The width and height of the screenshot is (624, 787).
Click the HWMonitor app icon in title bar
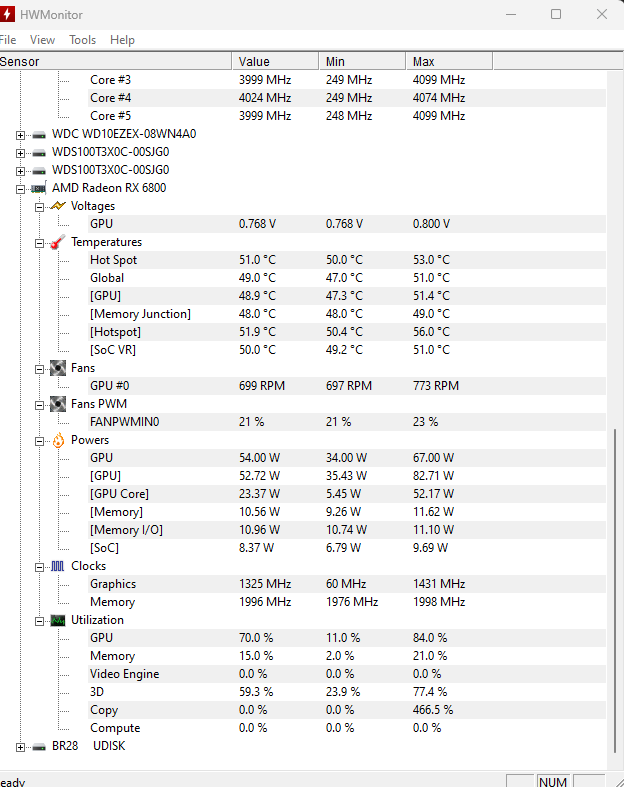pyautogui.click(x=9, y=14)
